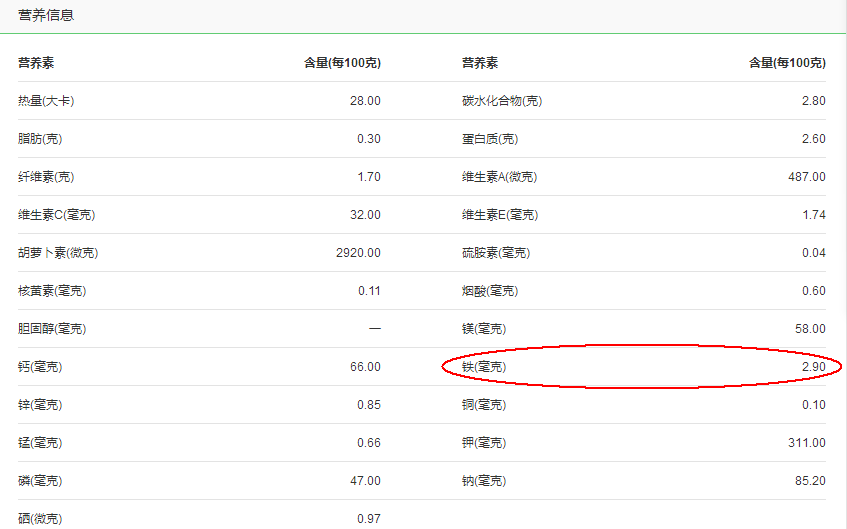The width and height of the screenshot is (847, 529).
Task: Click right column 含量(每100克) header
Action: pos(787,63)
